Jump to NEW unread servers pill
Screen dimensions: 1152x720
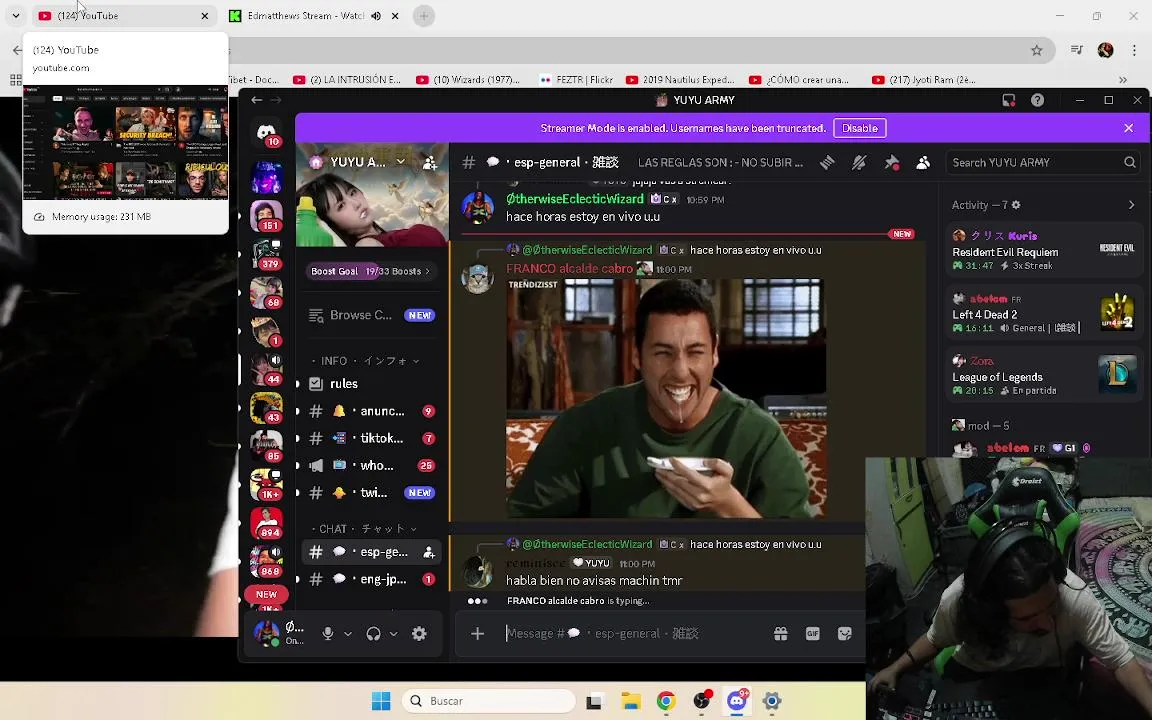266,594
